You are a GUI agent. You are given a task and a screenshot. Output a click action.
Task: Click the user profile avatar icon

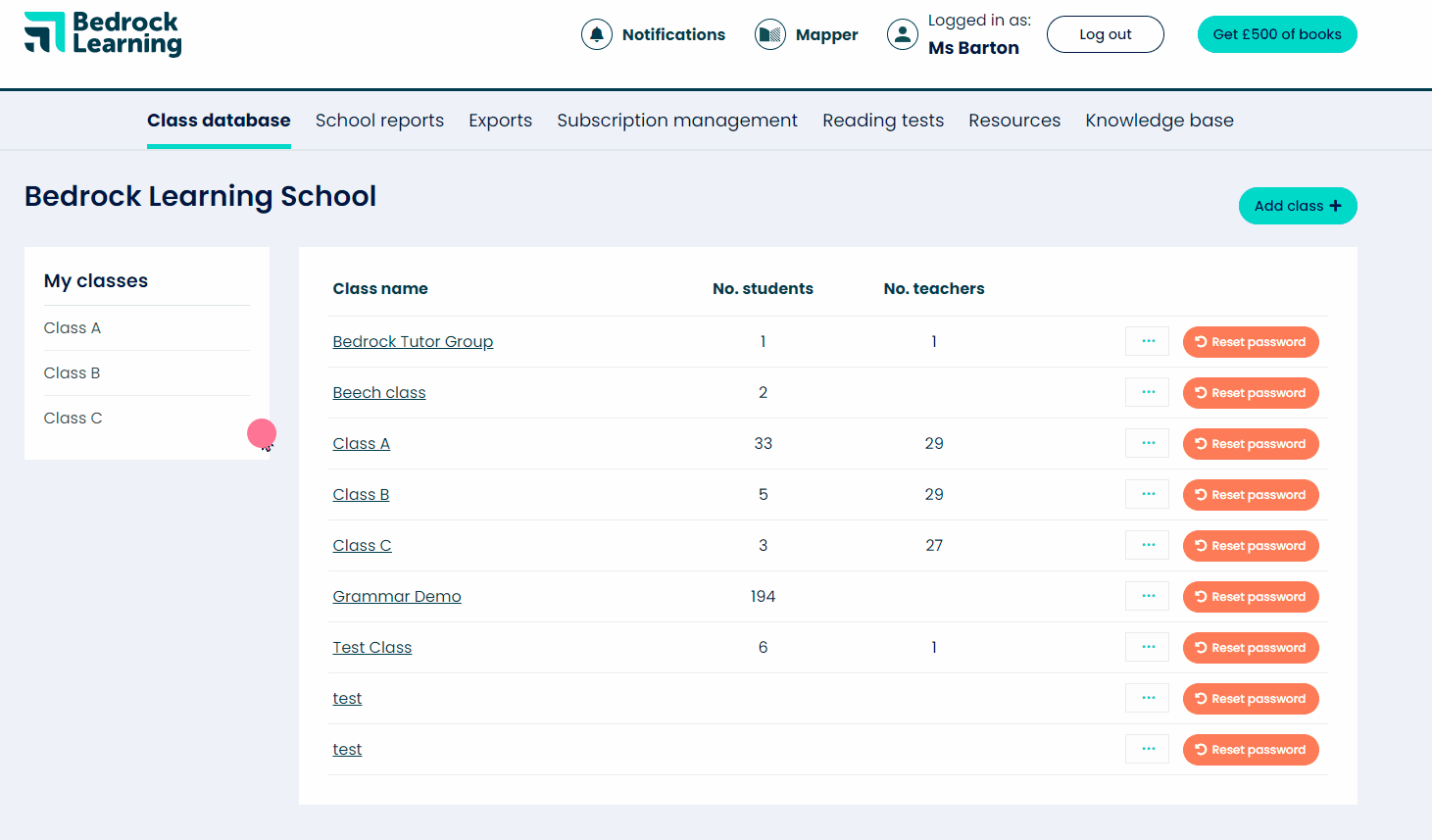pyautogui.click(x=903, y=34)
